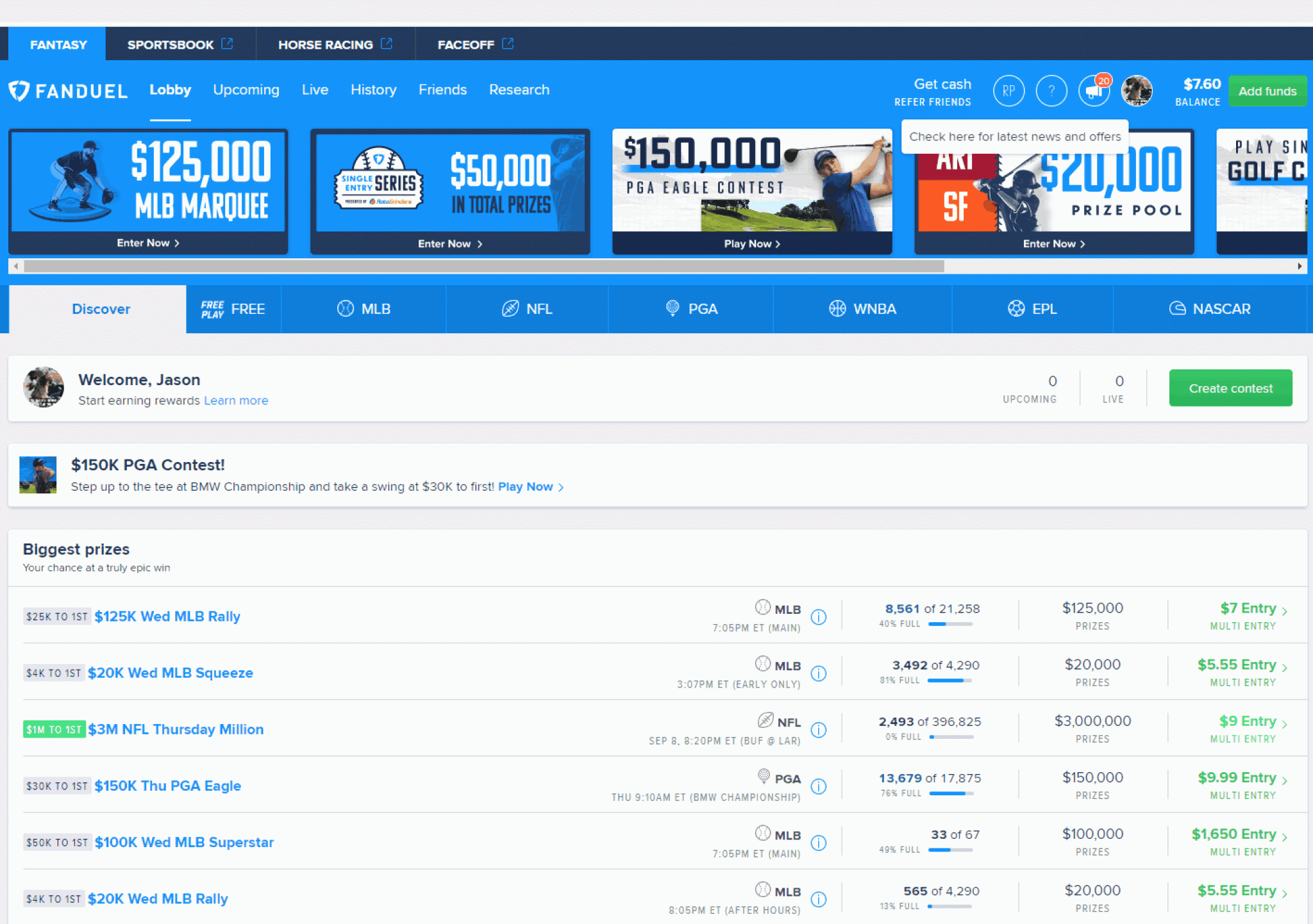Switch to the MLB contests tab
1313x924 pixels.
coord(364,309)
